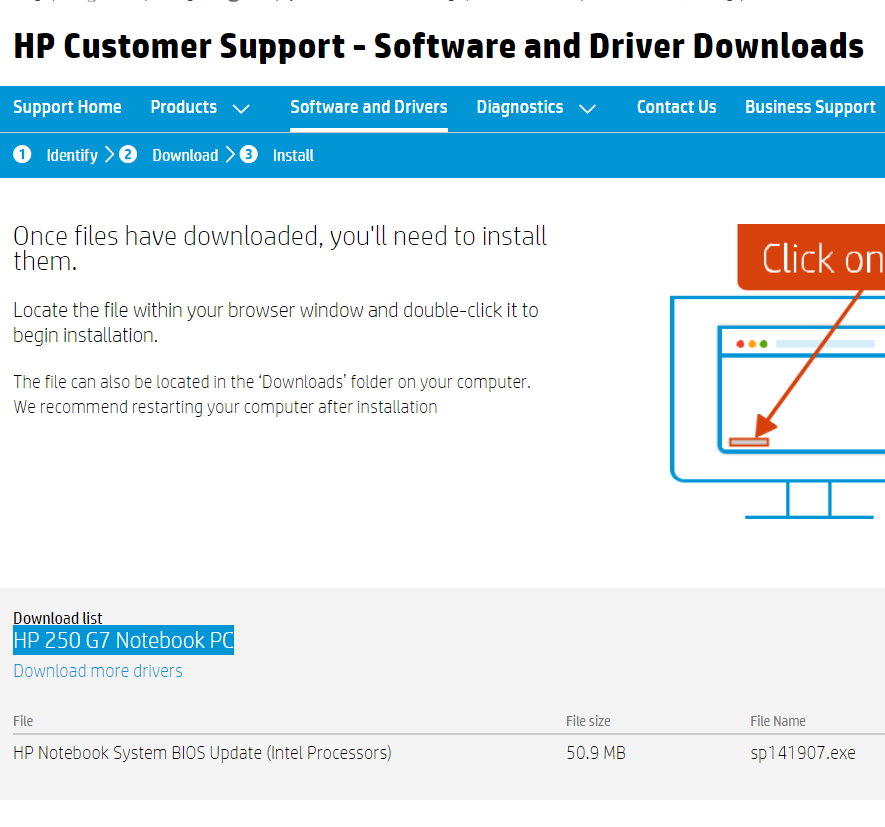Expand the Diagnostics dropdown chevron

[x=588, y=108]
